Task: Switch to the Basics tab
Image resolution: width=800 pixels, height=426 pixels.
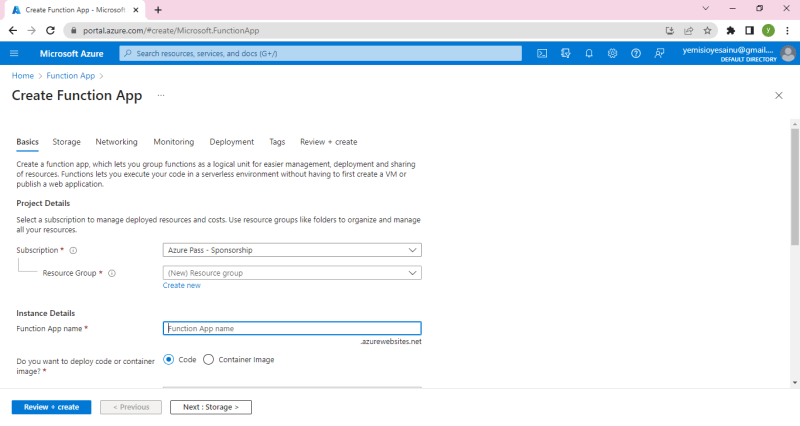Action: coord(28,142)
